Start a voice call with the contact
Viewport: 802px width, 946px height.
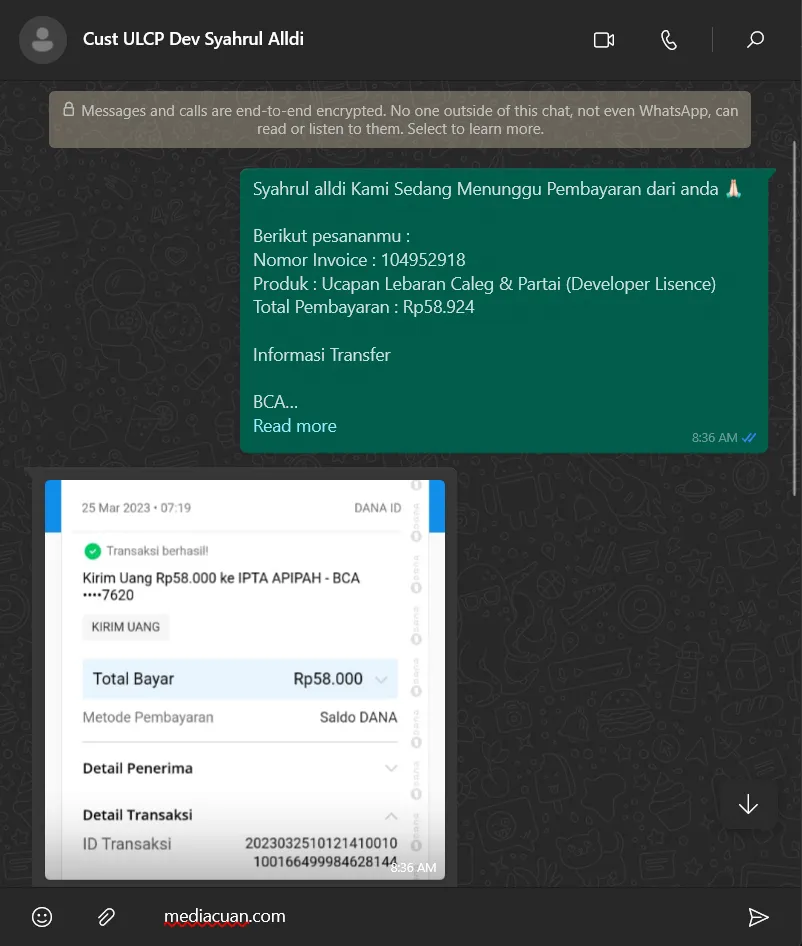tap(669, 40)
